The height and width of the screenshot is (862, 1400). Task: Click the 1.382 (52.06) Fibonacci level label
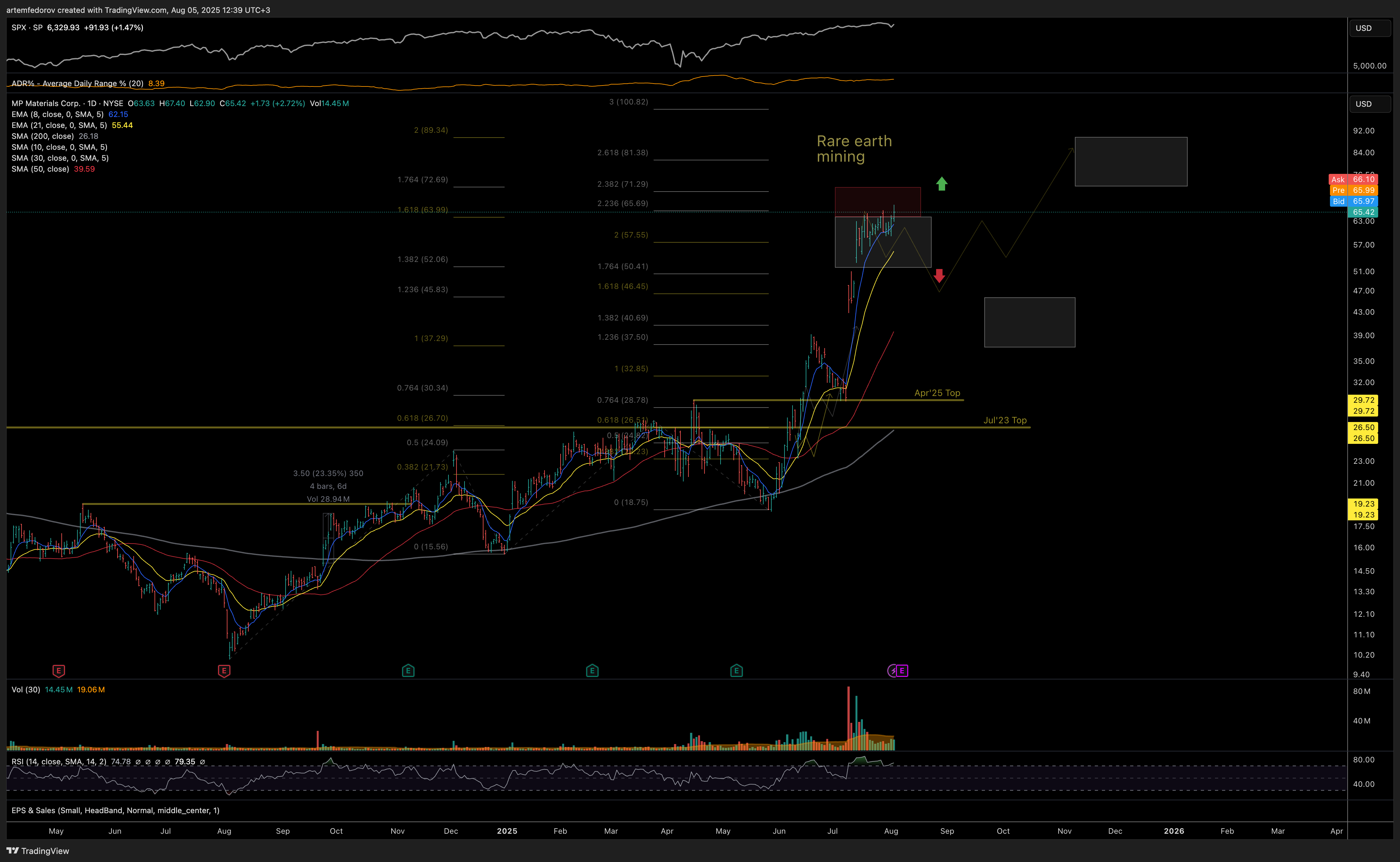pyautogui.click(x=422, y=259)
